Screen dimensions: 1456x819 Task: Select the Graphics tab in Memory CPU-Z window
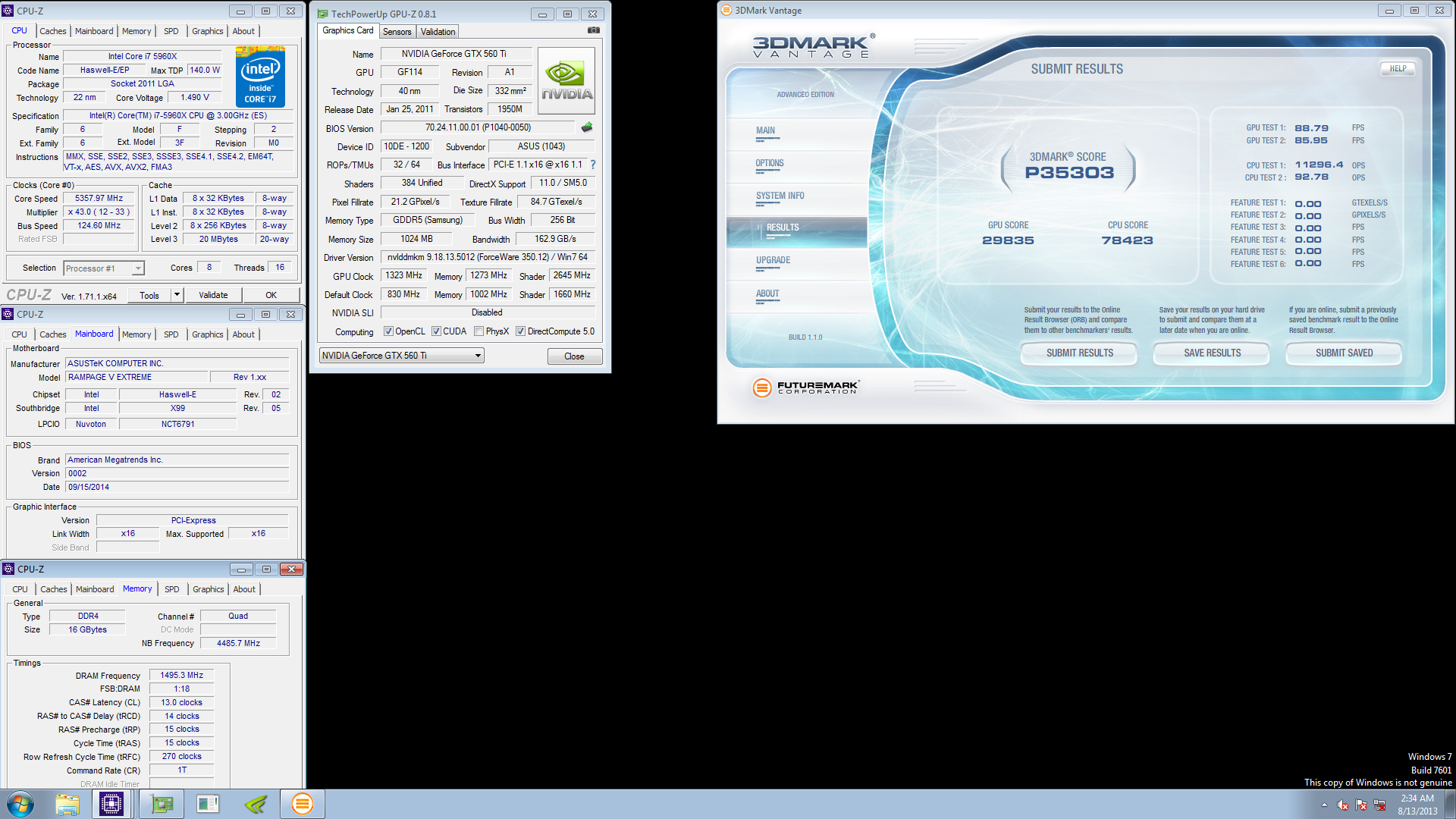click(208, 589)
